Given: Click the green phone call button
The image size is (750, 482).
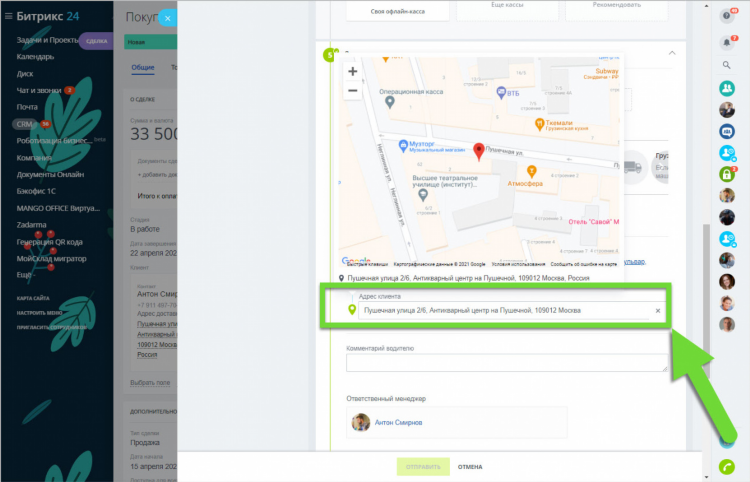Looking at the screenshot, I should click(727, 467).
